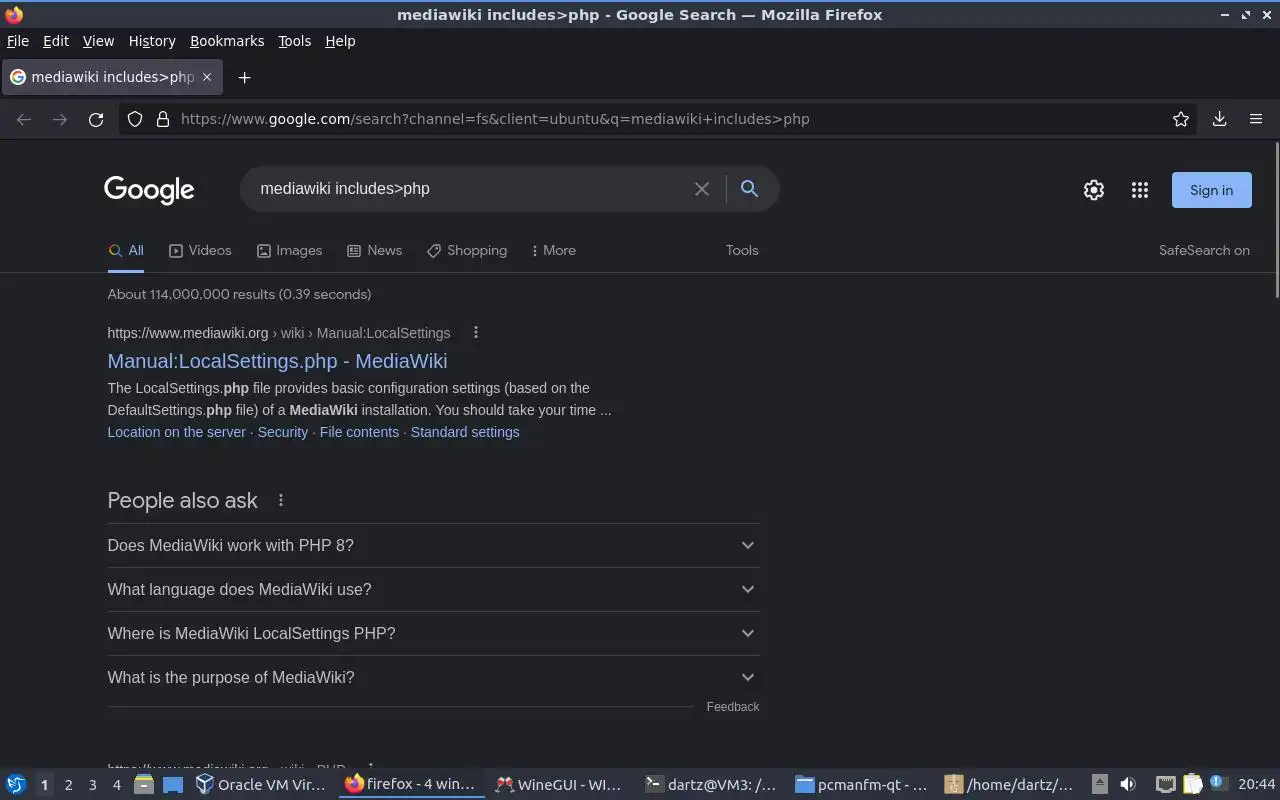
Task: Submit search using the magnifier icon
Action: click(x=749, y=188)
